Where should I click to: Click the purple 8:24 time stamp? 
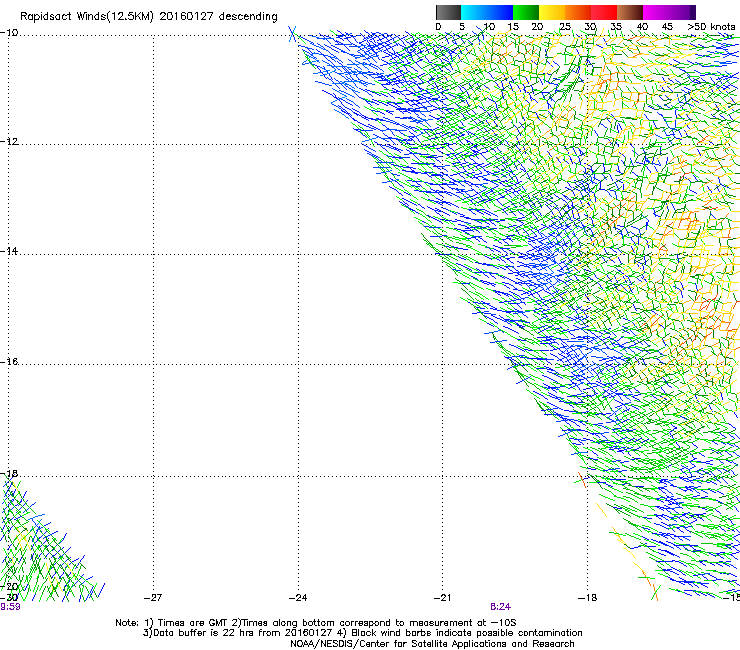coord(501,607)
